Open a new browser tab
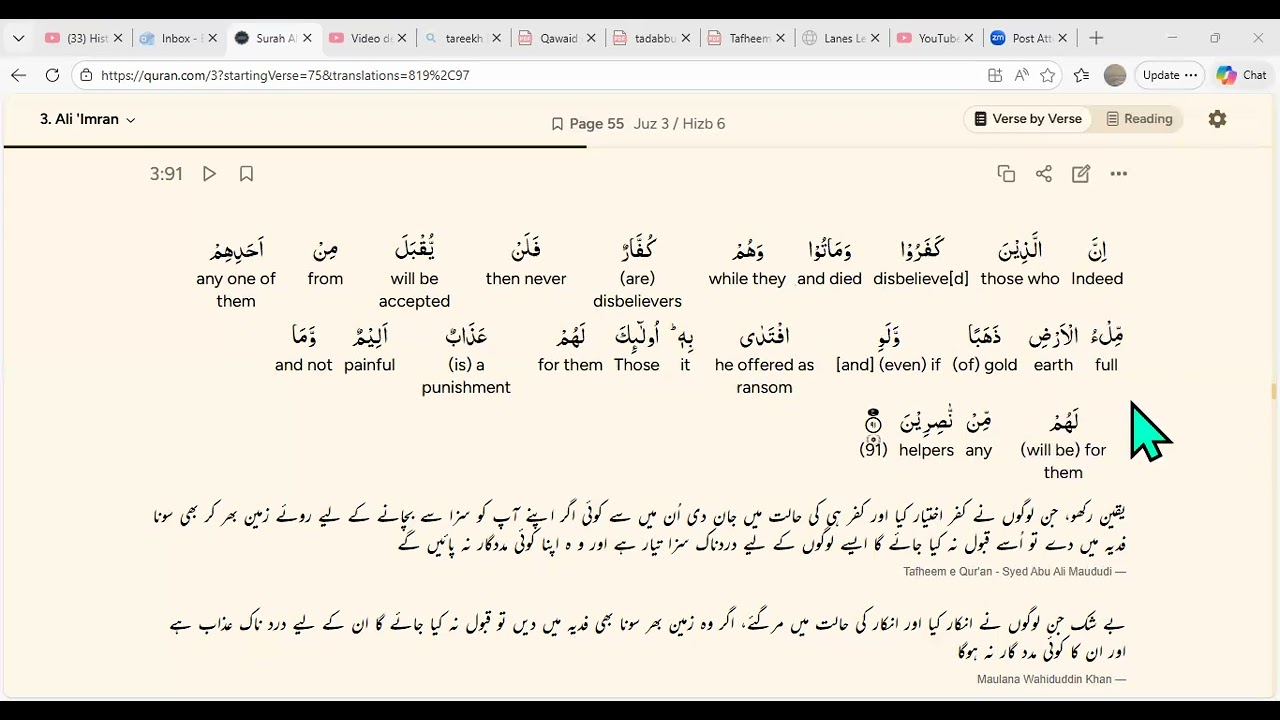The width and height of the screenshot is (1280, 720). click(x=1096, y=38)
